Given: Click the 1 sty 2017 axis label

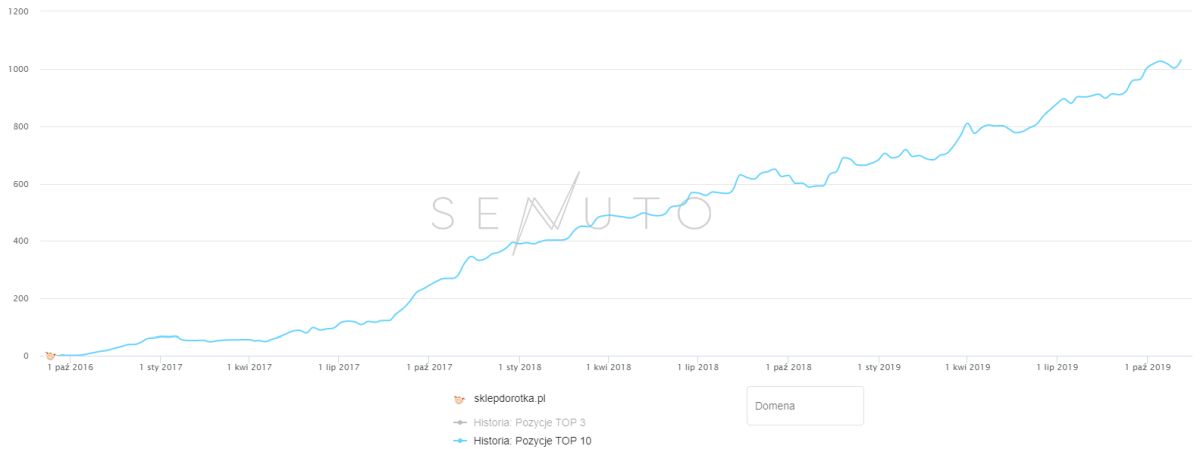Looking at the screenshot, I should pos(160,368).
